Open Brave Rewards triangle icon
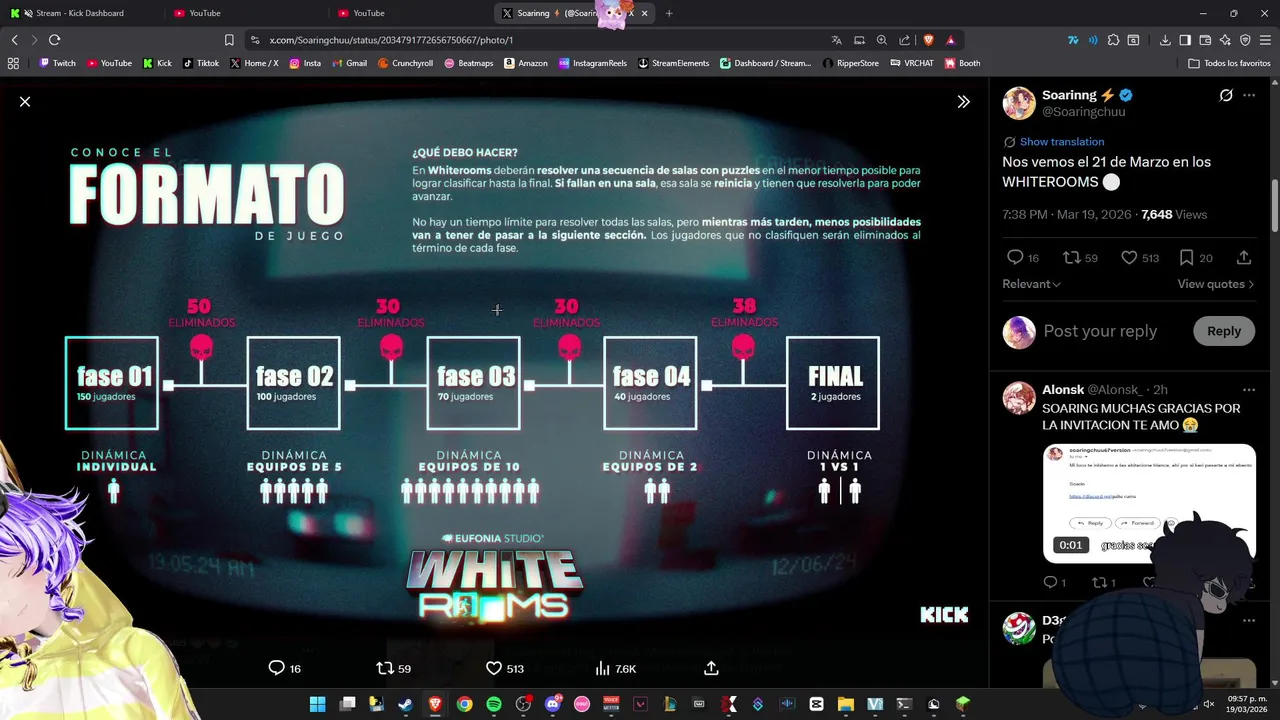 pos(950,40)
